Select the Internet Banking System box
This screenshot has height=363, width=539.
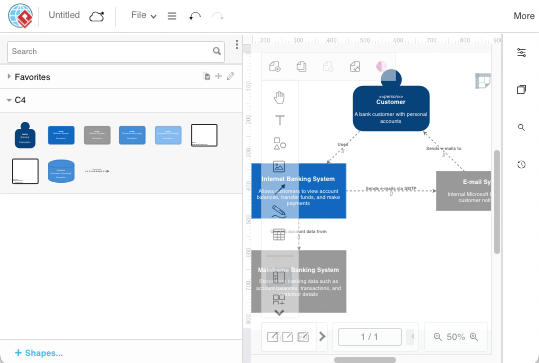pos(299,191)
